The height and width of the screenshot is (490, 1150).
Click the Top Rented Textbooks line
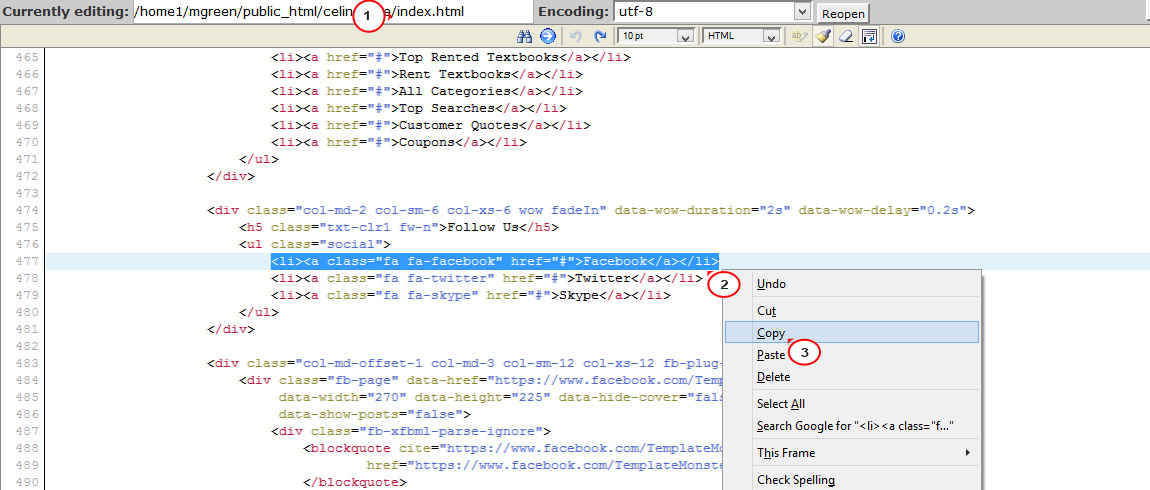[450, 57]
